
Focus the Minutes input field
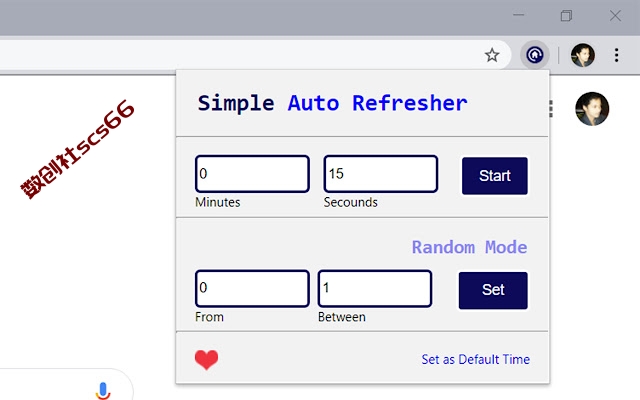pos(252,173)
